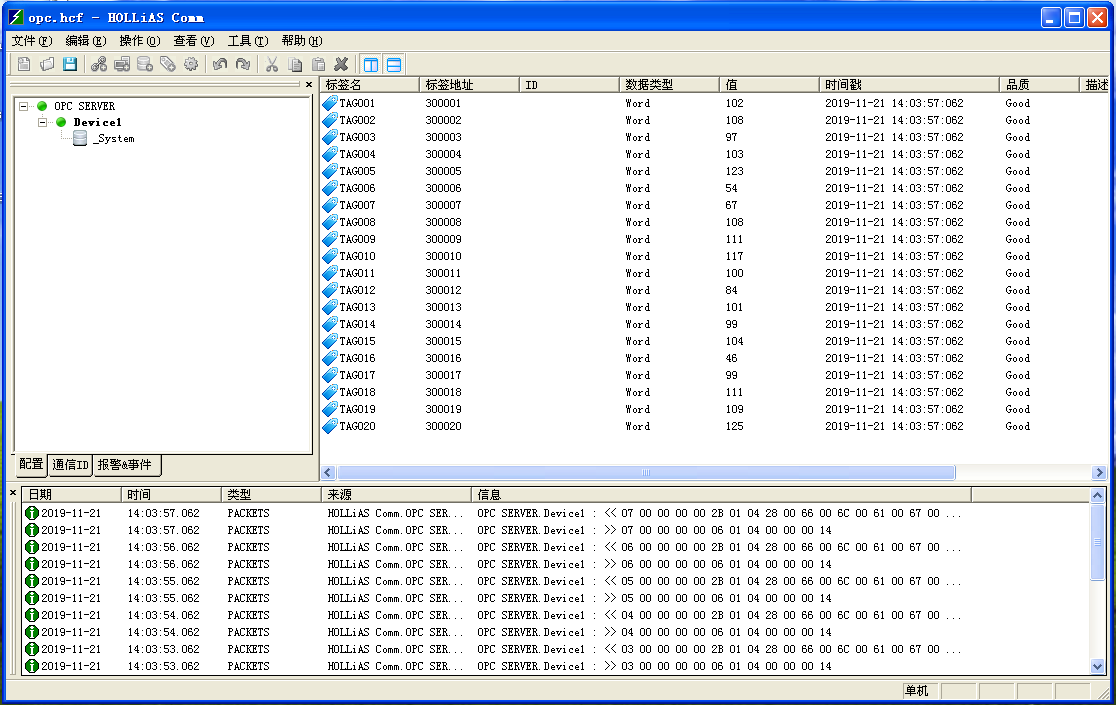Viewport: 1116px width, 705px height.
Task: Click the 类型 log column header
Action: coord(272,494)
